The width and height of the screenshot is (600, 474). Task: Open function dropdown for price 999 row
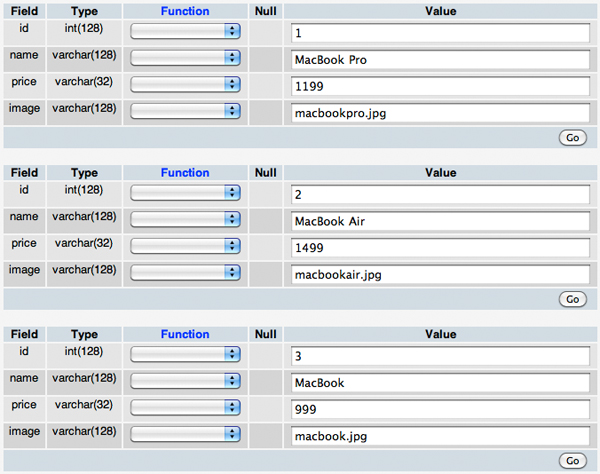coord(185,407)
